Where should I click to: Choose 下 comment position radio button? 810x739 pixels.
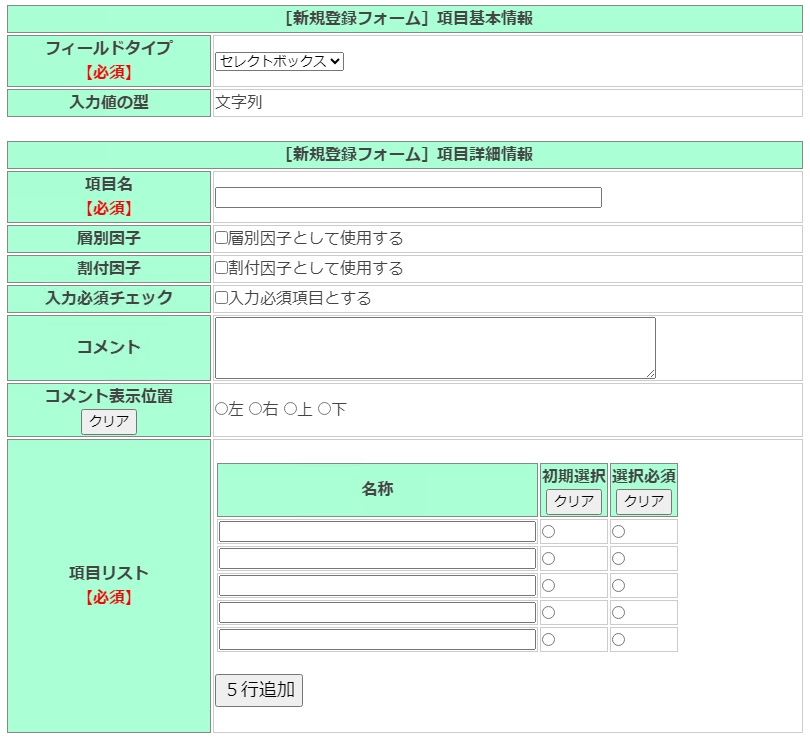(x=324, y=409)
